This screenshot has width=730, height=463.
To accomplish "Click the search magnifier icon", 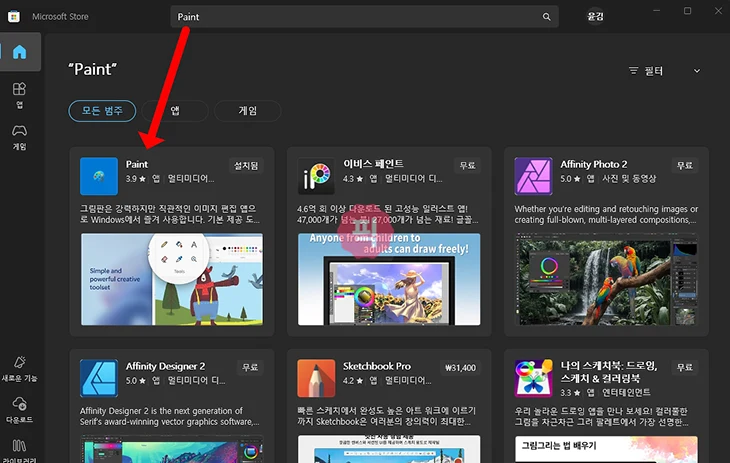I will 547,17.
